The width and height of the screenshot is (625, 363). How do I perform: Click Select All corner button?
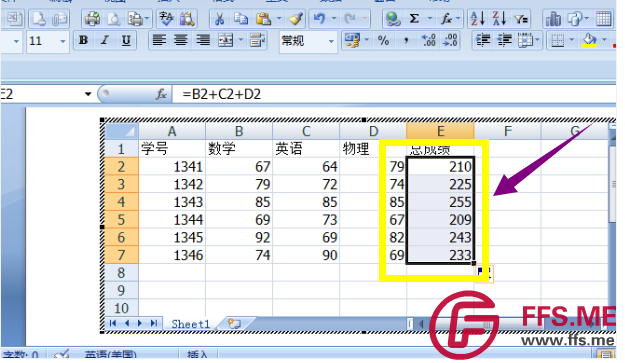(x=122, y=131)
